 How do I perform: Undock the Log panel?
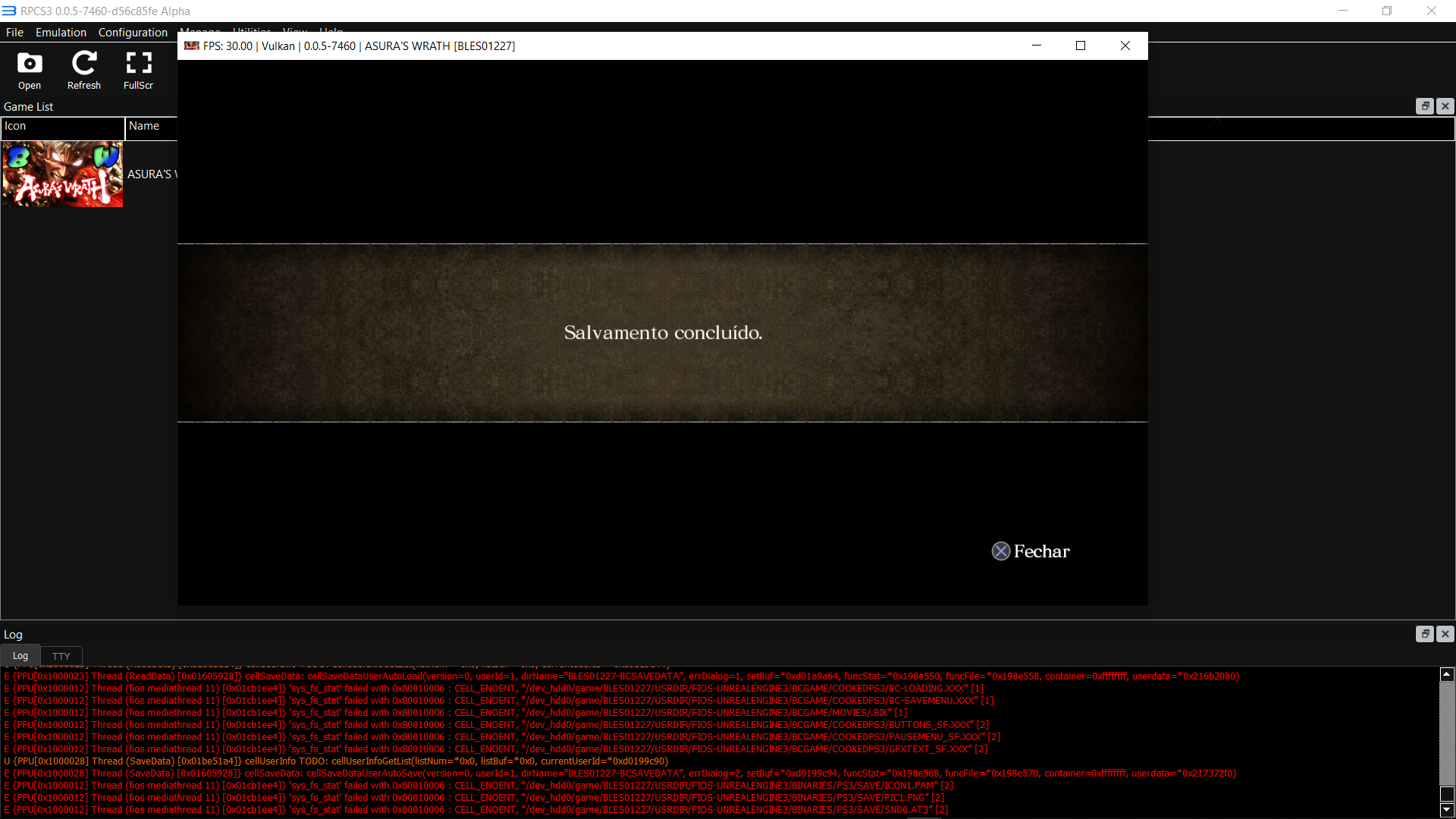1425,634
